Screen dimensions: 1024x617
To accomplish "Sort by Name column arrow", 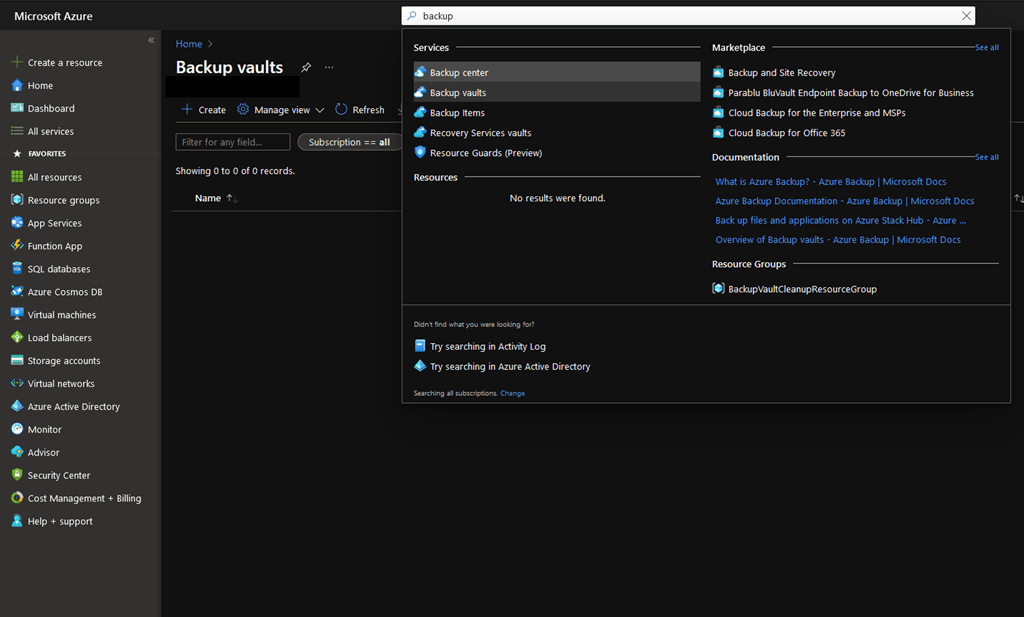I will pyautogui.click(x=232, y=198).
